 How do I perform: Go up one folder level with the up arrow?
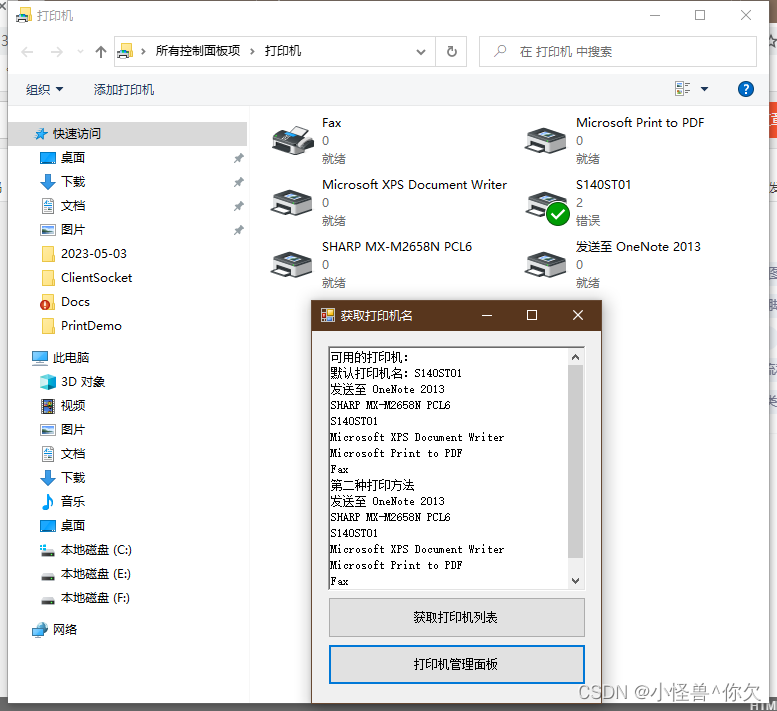point(101,52)
